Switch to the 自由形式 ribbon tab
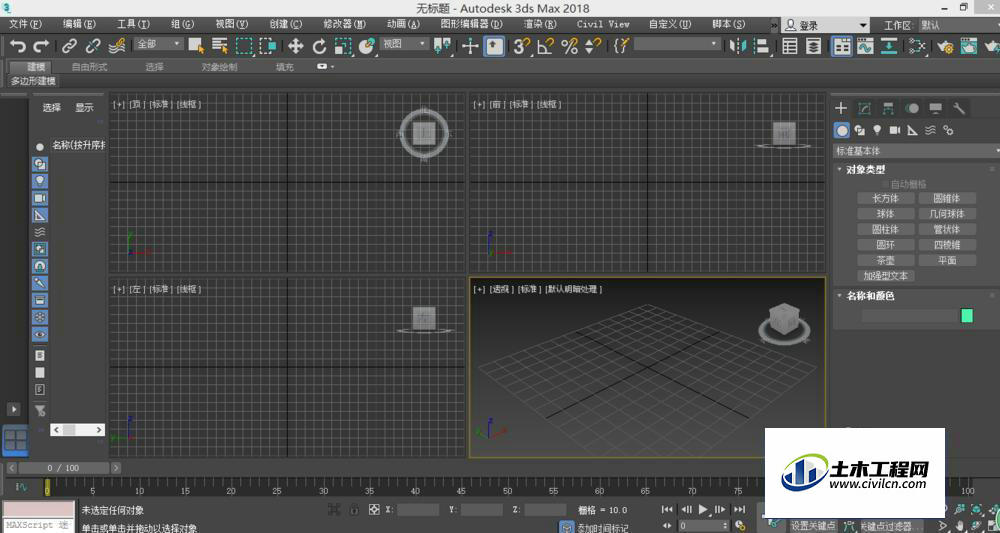The height and width of the screenshot is (533, 1000). 89,67
